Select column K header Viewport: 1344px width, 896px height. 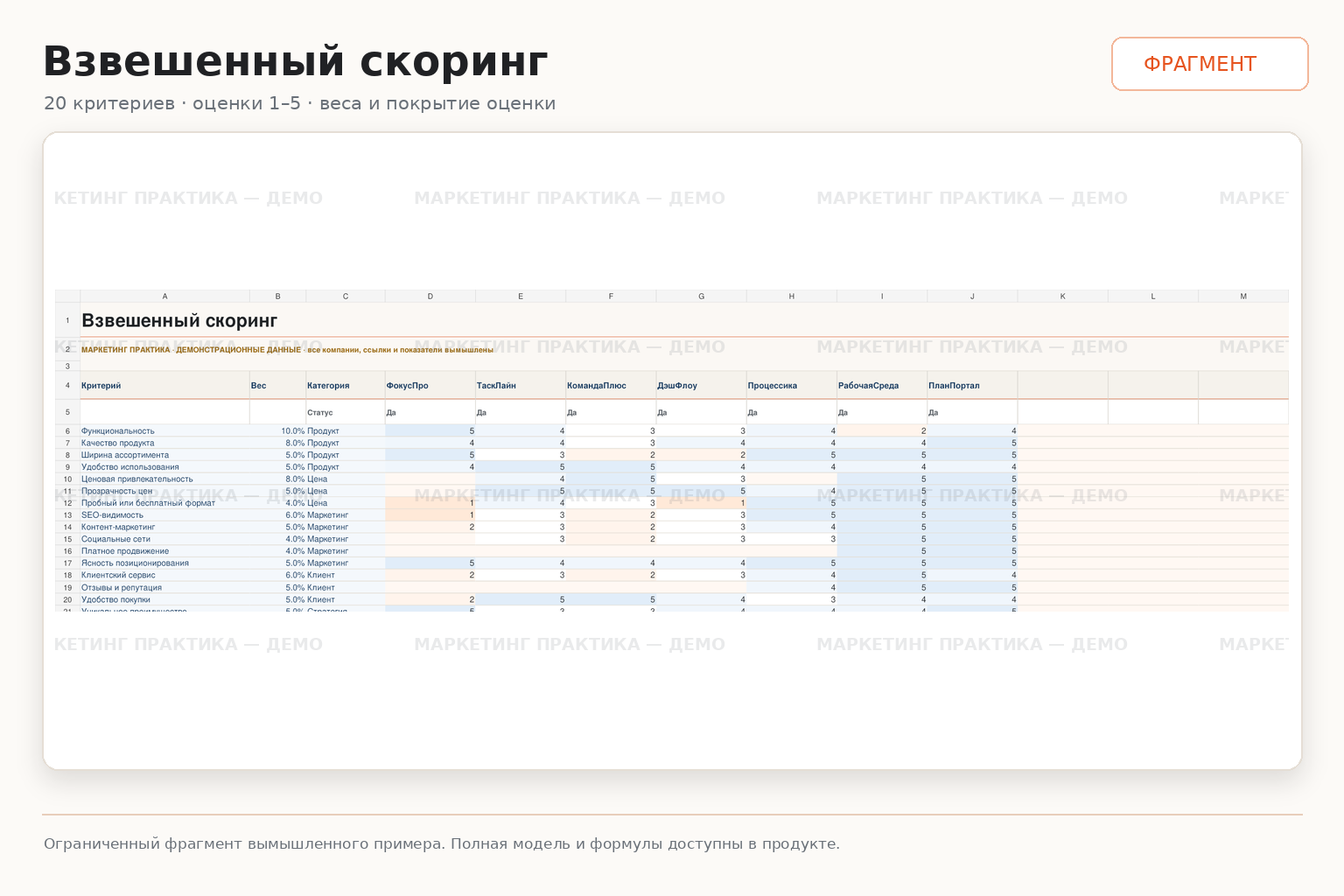click(x=1063, y=297)
